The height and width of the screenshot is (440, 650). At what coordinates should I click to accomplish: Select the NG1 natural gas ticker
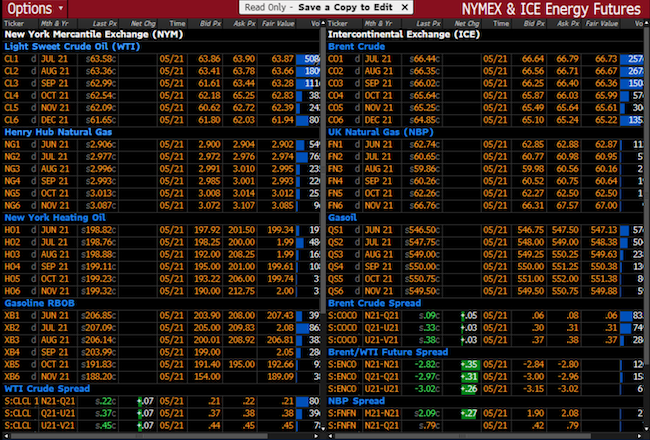tap(13, 145)
